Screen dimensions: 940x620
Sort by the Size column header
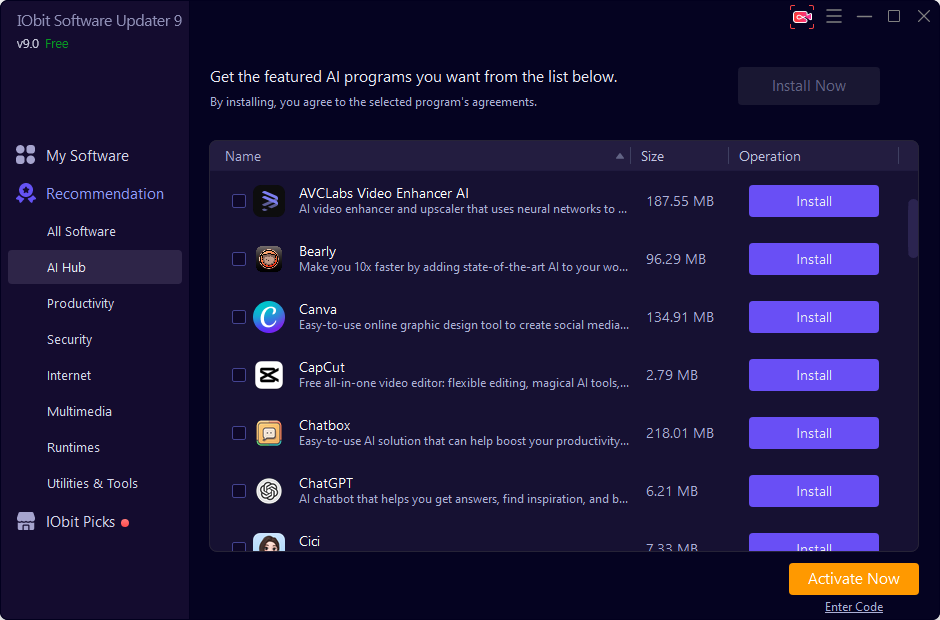point(652,156)
